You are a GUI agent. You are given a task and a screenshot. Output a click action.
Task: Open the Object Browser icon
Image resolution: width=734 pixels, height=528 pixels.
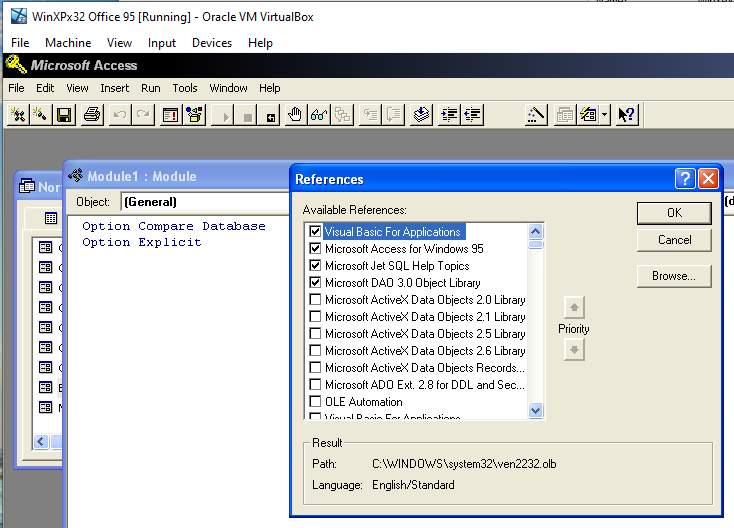click(x=194, y=115)
